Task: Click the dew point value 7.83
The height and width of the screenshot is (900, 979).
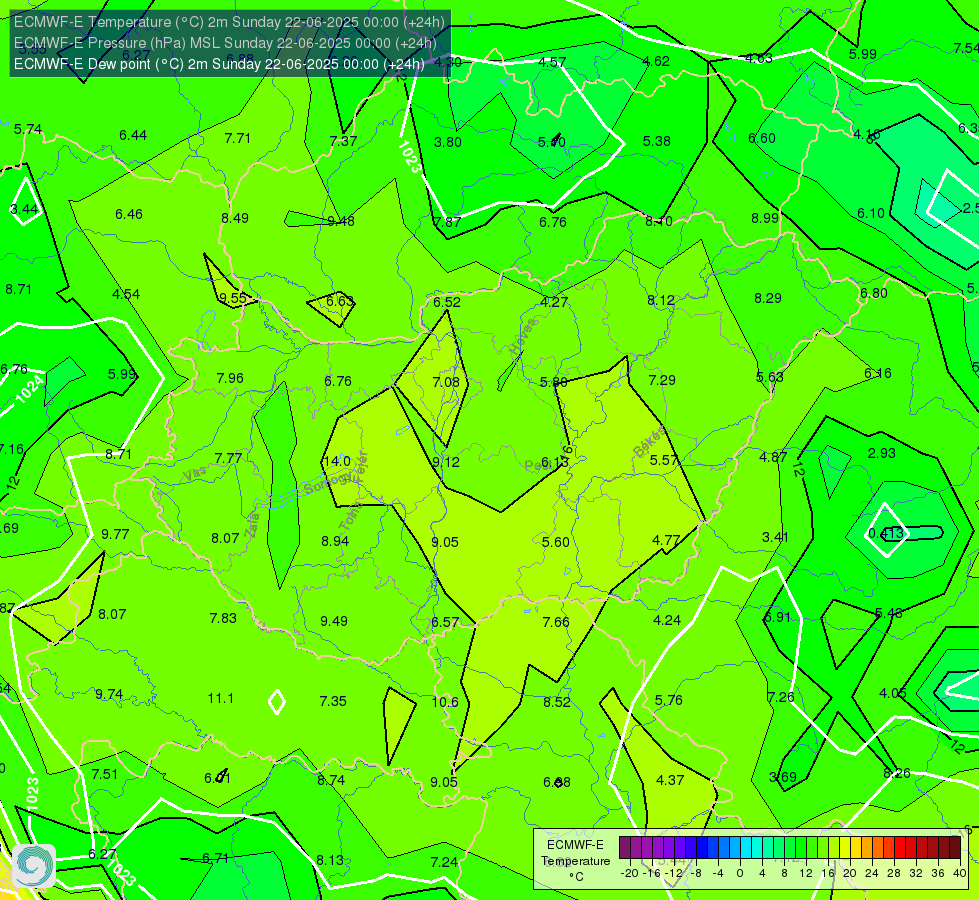Action: pos(223,618)
